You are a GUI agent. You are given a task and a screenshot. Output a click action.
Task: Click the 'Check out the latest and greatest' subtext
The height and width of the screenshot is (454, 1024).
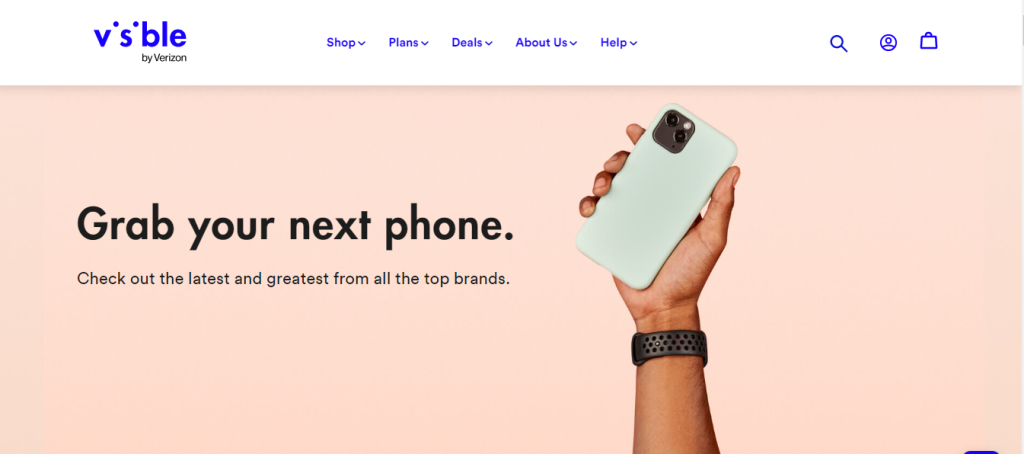[x=293, y=278]
